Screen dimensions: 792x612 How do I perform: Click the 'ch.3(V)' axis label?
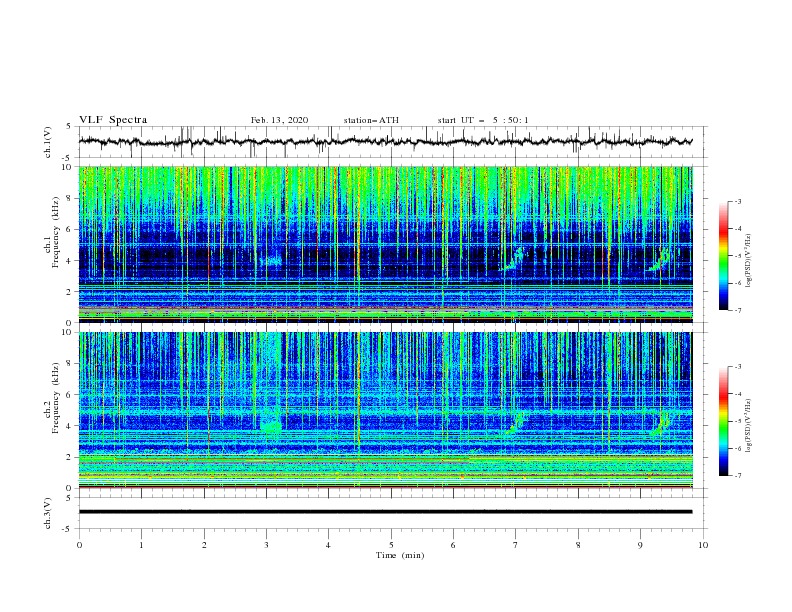[48, 513]
